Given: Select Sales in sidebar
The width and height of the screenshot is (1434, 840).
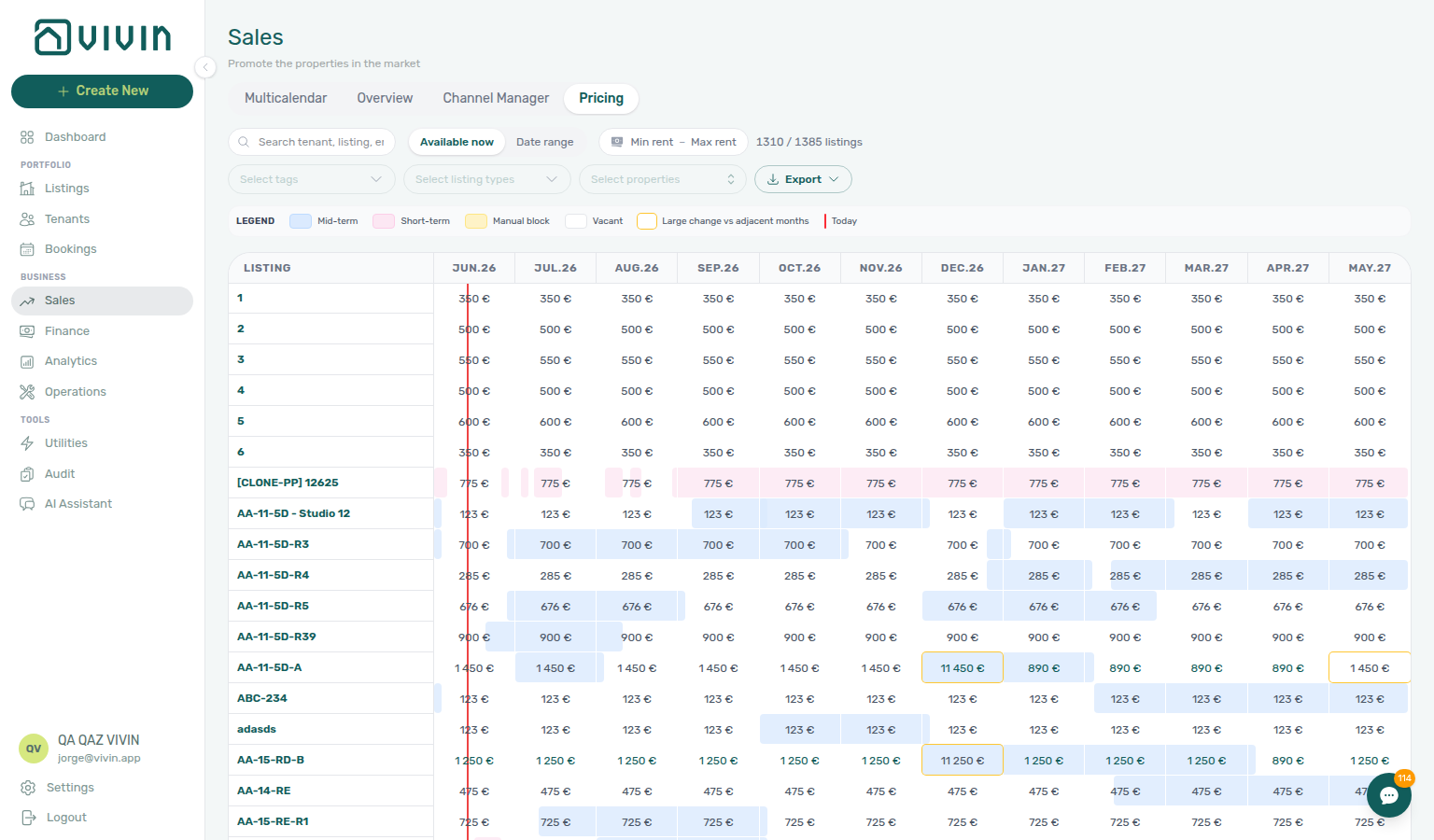Looking at the screenshot, I should click(102, 301).
